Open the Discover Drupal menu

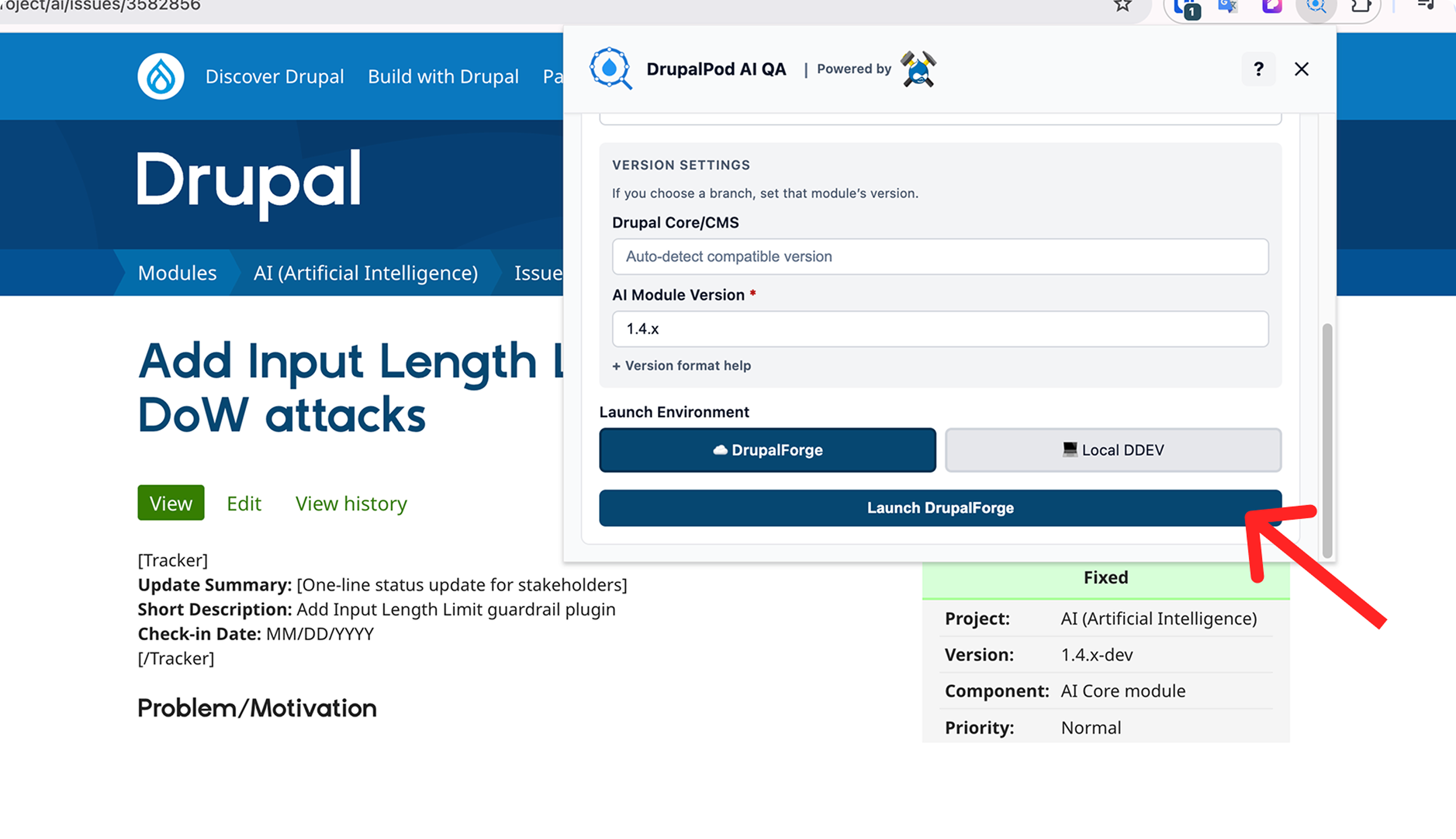click(x=275, y=76)
